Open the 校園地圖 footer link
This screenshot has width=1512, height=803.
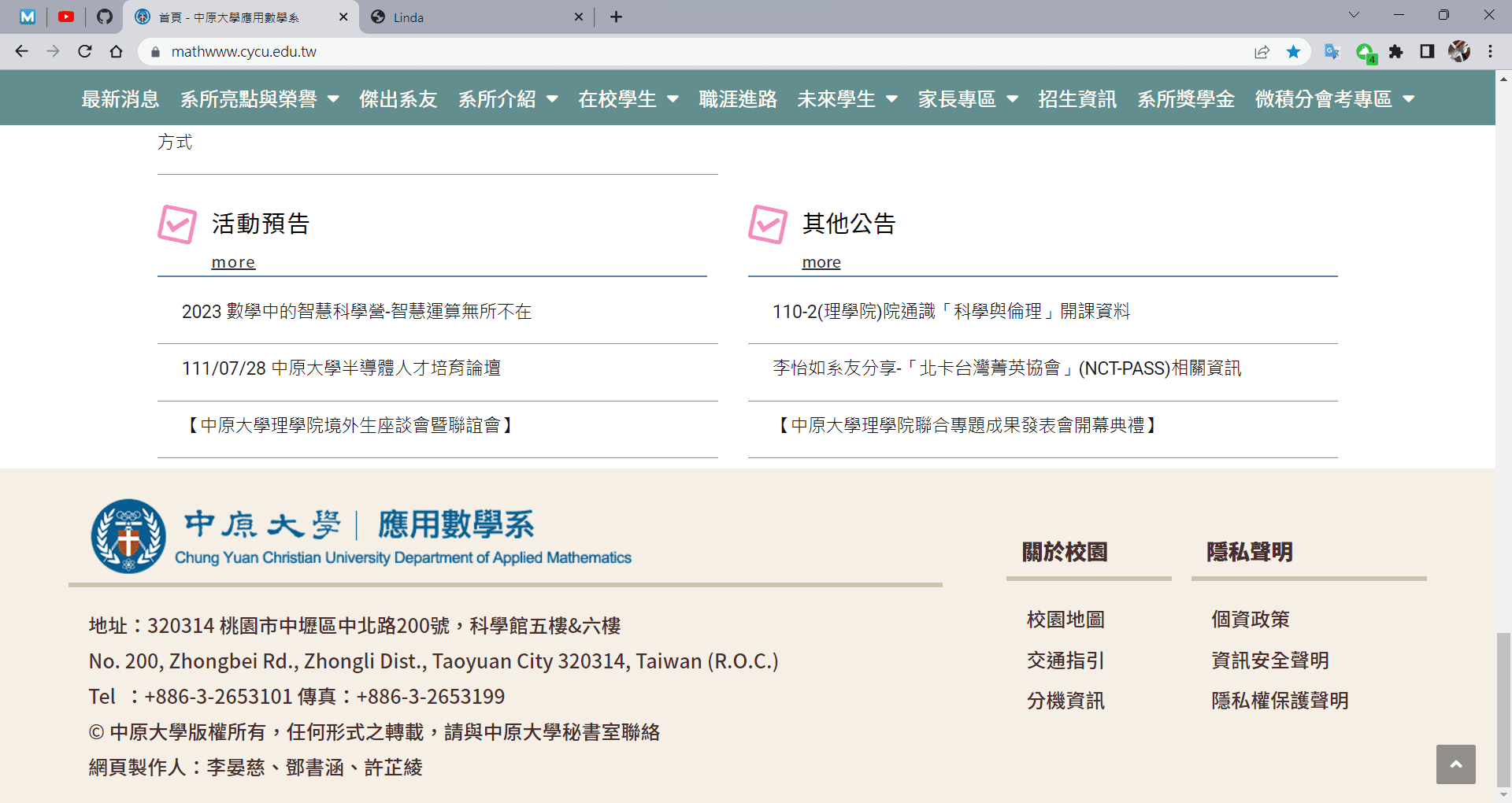pos(1065,620)
